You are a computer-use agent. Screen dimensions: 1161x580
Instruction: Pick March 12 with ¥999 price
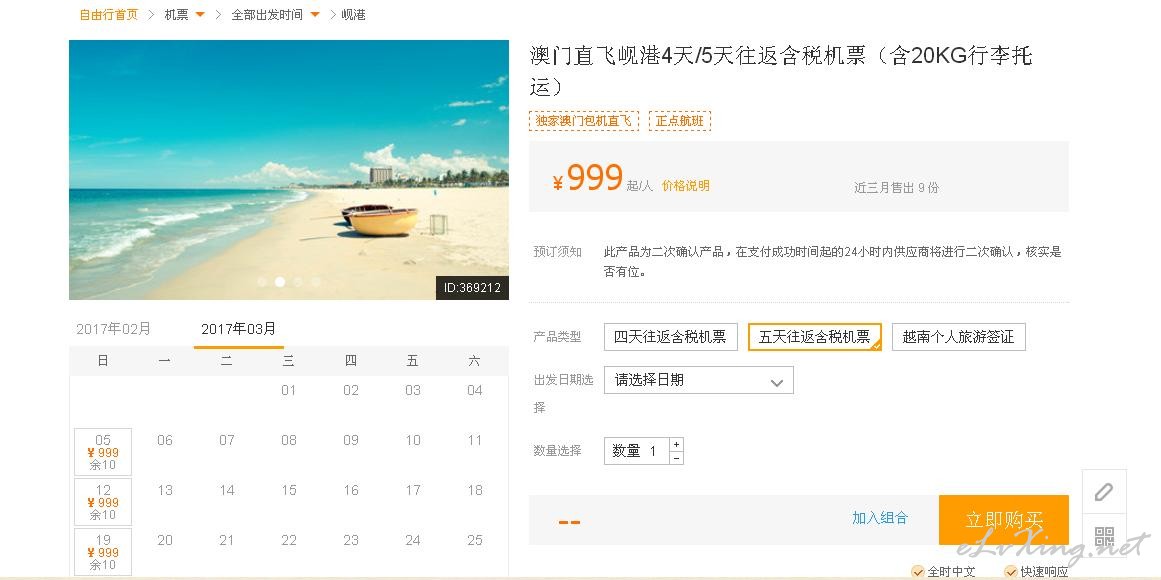click(103, 502)
